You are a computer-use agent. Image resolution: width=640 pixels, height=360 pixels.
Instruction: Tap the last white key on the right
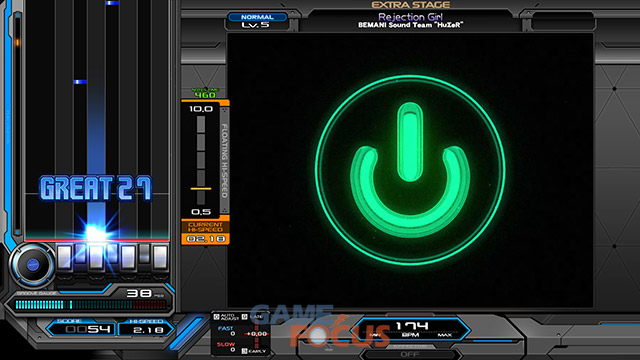click(160, 257)
